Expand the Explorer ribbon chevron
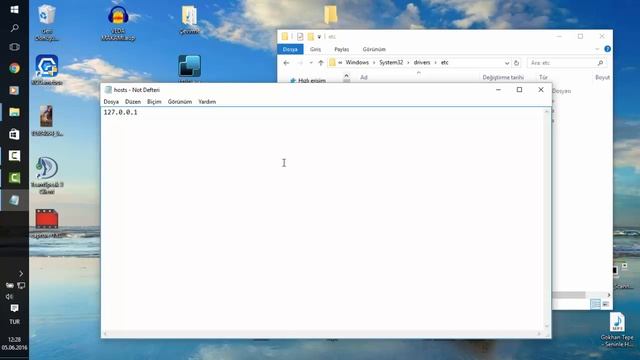This screenshot has height=360, width=640. tap(597, 49)
